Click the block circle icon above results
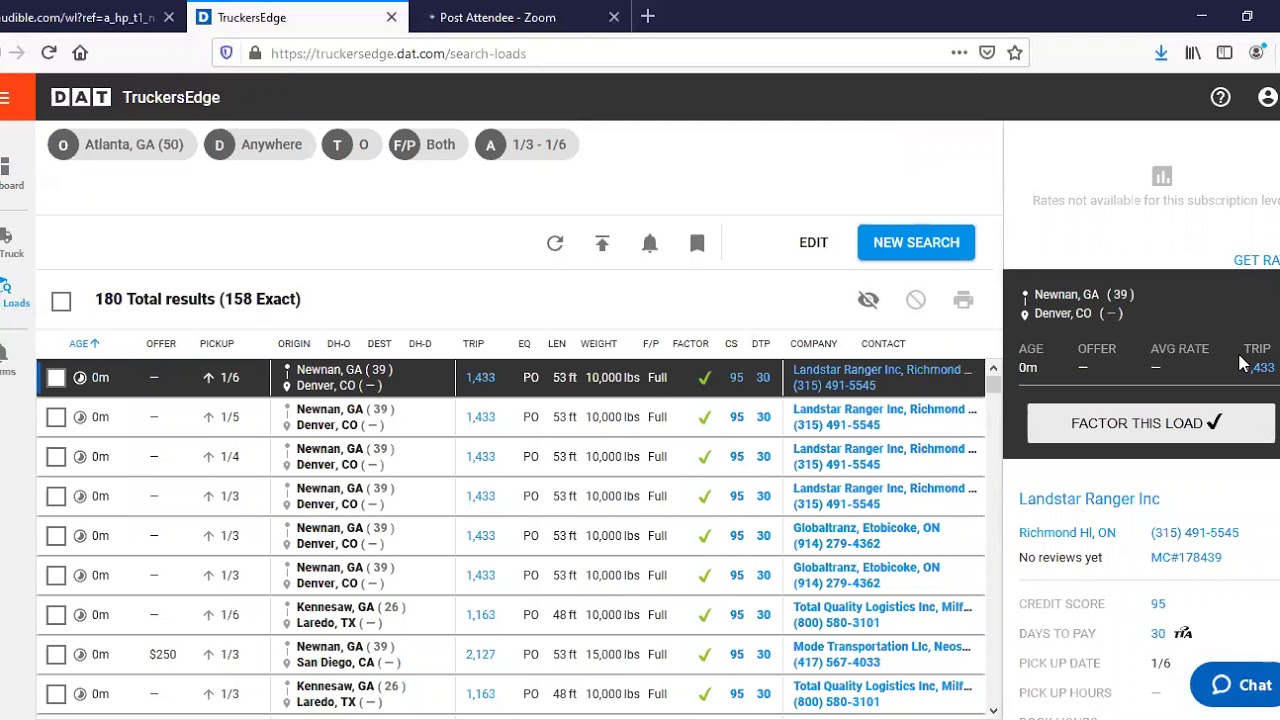1280x720 pixels. (x=916, y=300)
